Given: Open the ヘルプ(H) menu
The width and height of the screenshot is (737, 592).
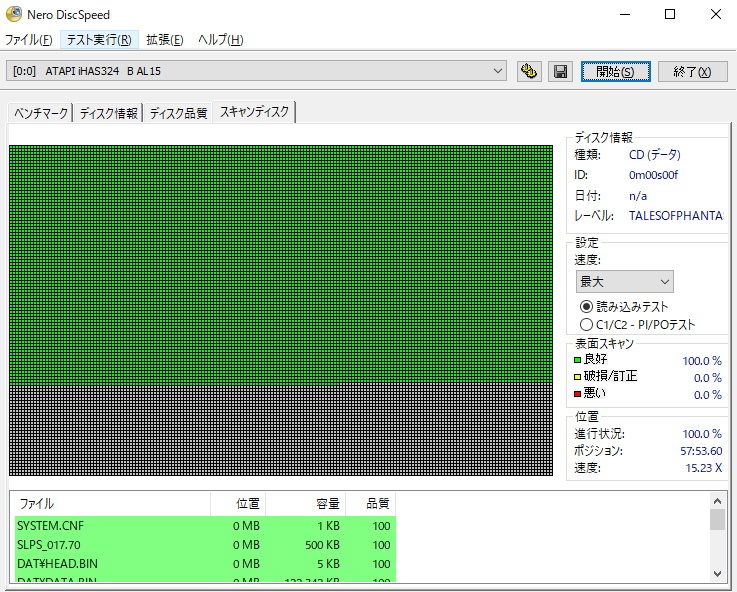Looking at the screenshot, I should coord(220,40).
